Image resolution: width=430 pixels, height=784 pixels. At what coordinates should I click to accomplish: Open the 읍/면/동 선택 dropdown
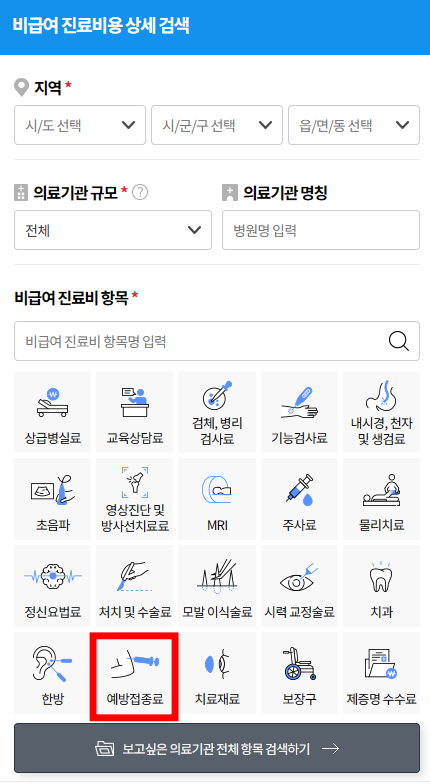coord(354,125)
